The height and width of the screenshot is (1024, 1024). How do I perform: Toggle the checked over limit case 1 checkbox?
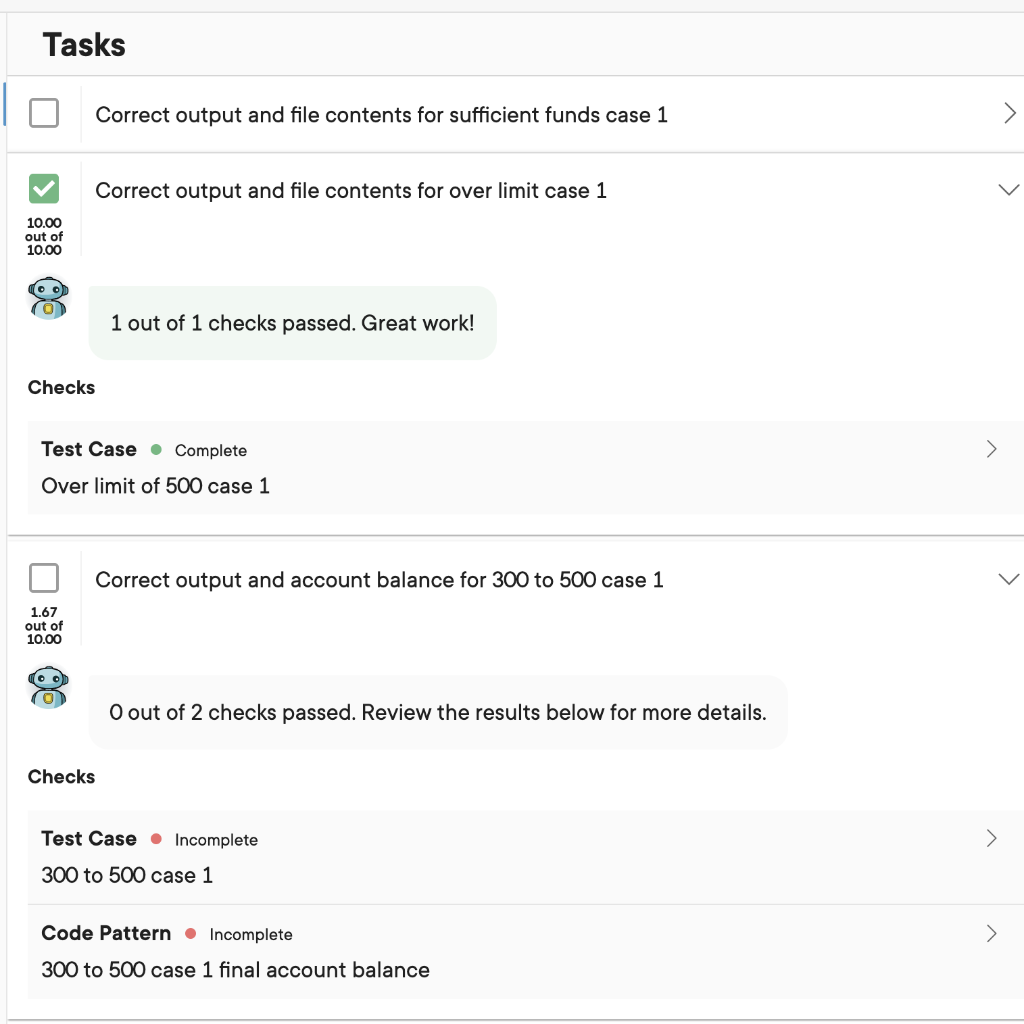[x=44, y=189]
